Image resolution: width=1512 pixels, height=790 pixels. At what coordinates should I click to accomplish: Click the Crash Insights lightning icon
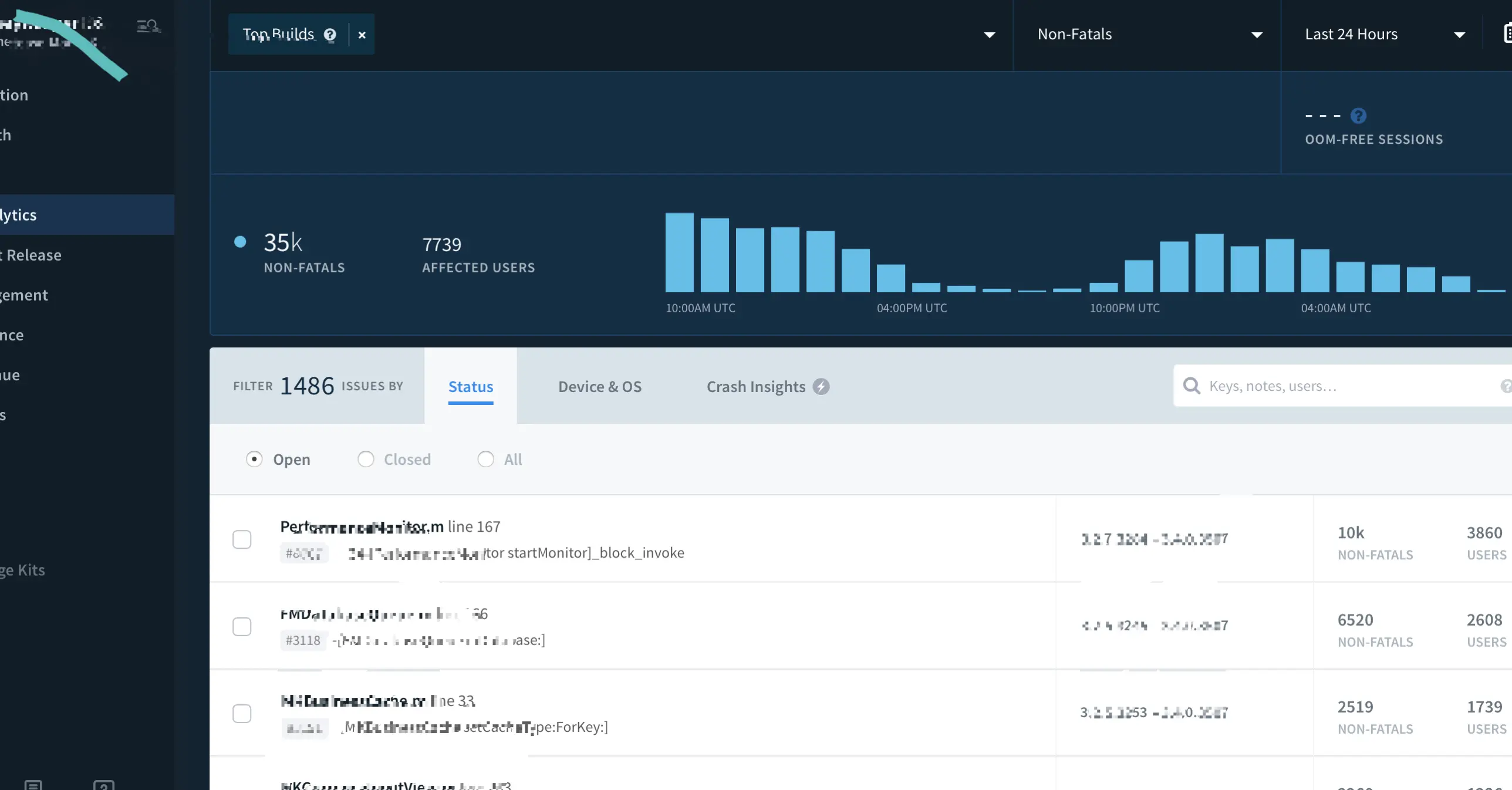[821, 386]
